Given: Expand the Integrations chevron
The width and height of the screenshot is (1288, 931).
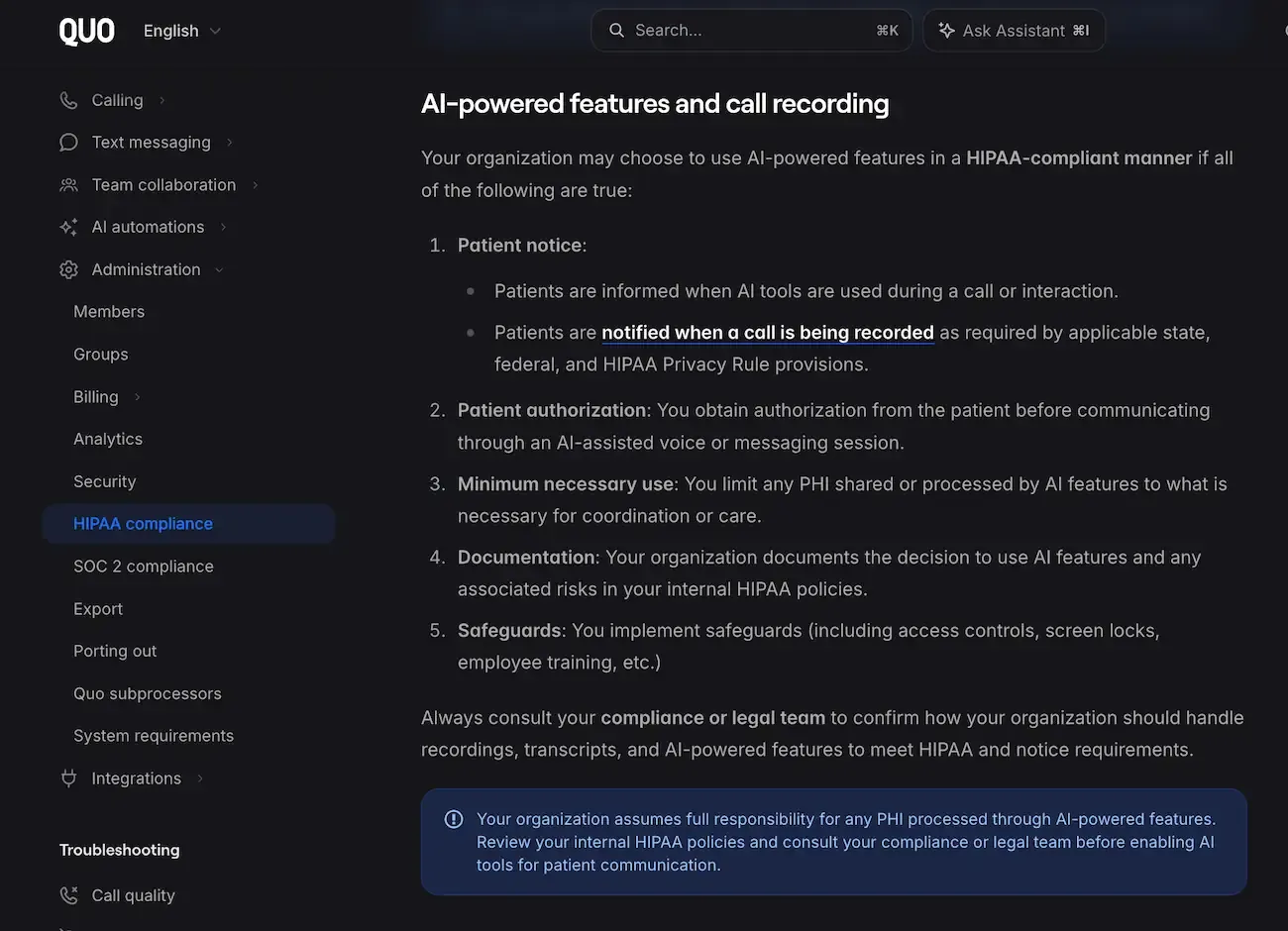Looking at the screenshot, I should pyautogui.click(x=200, y=778).
